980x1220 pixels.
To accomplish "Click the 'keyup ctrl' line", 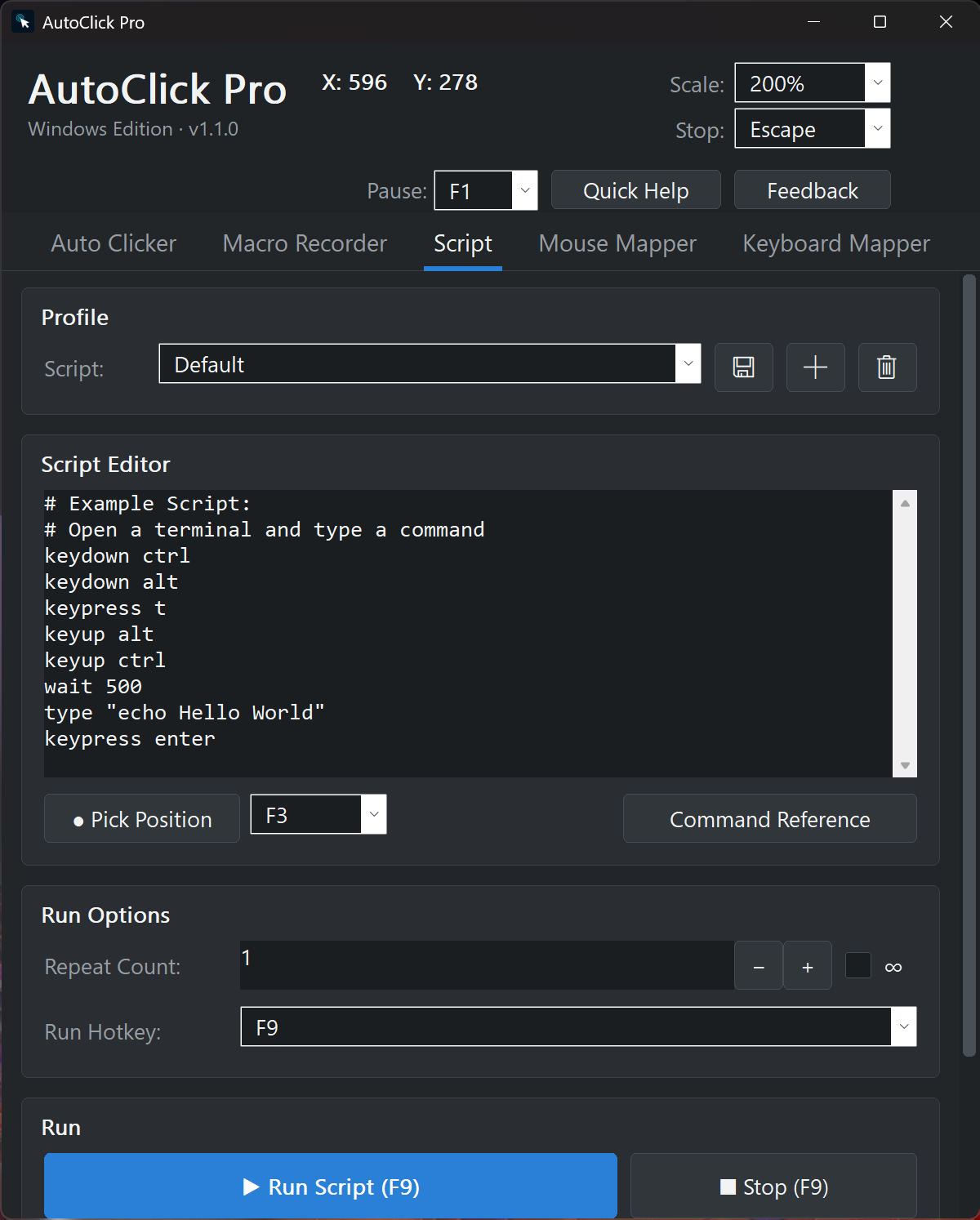I will [x=105, y=661].
